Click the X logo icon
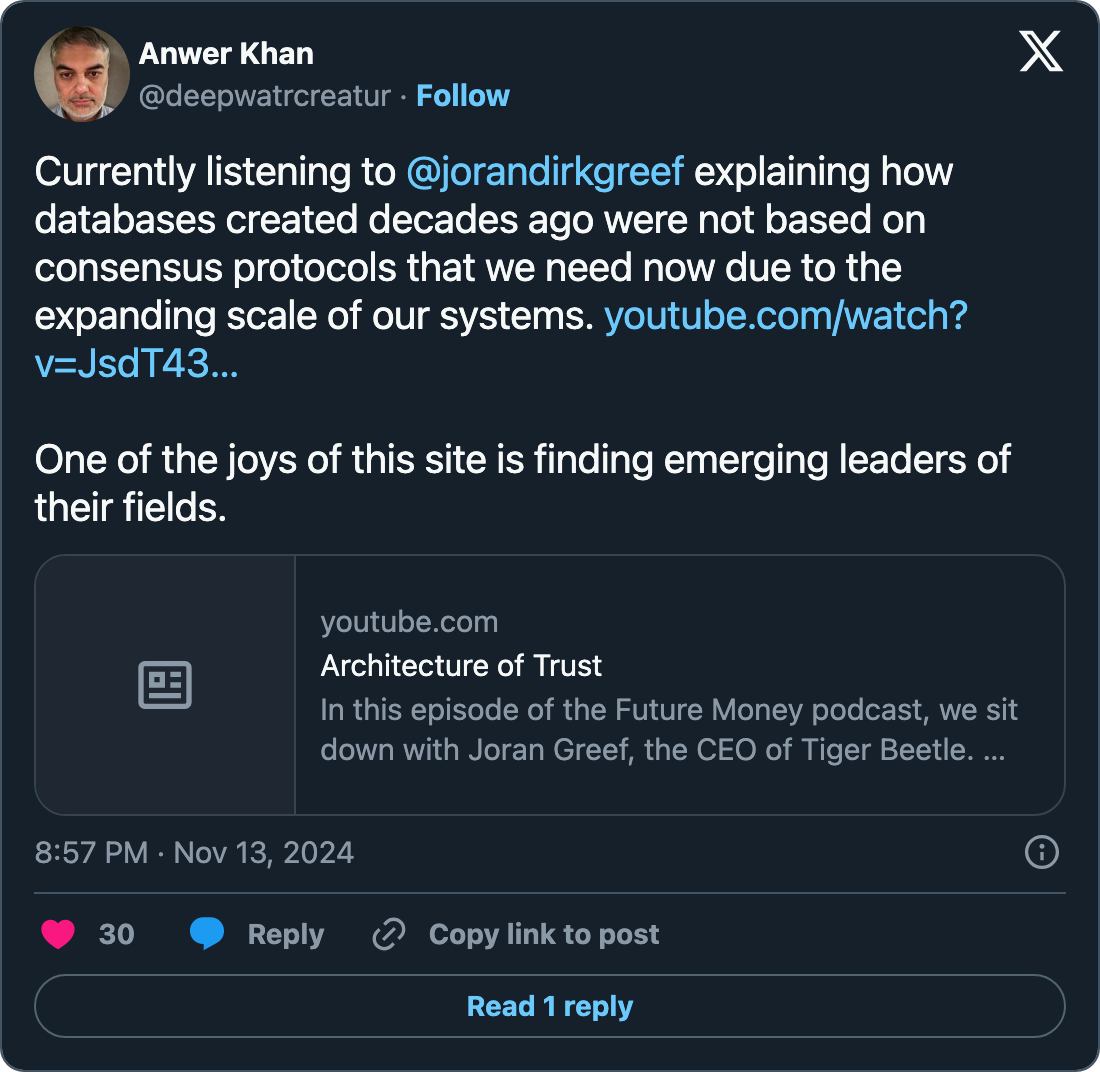This screenshot has width=1100, height=1072. [1040, 50]
